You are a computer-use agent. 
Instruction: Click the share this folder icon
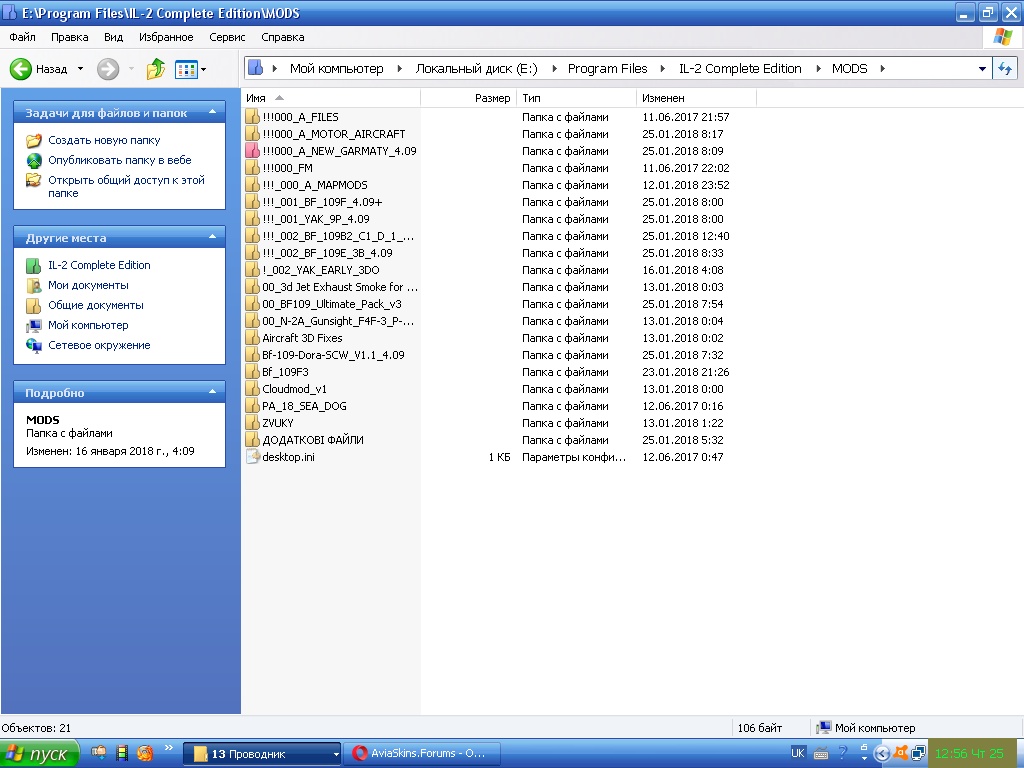pos(34,180)
